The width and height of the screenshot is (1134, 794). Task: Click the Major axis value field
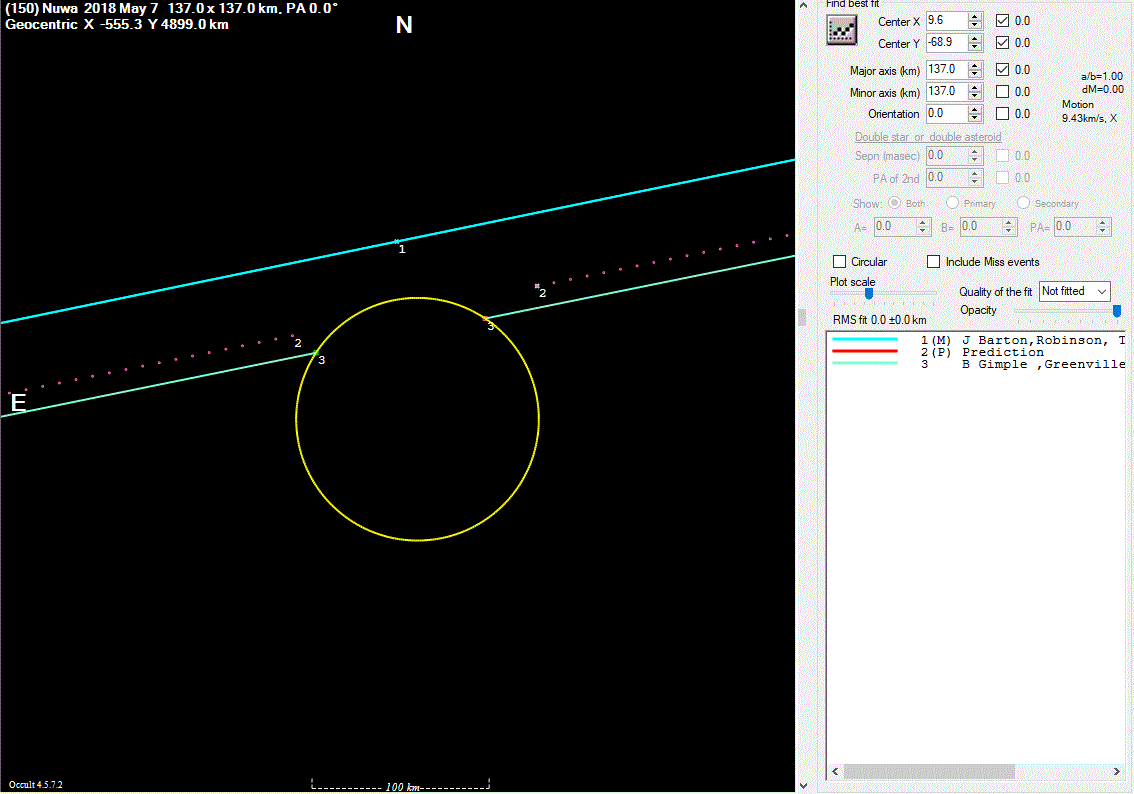(x=947, y=69)
